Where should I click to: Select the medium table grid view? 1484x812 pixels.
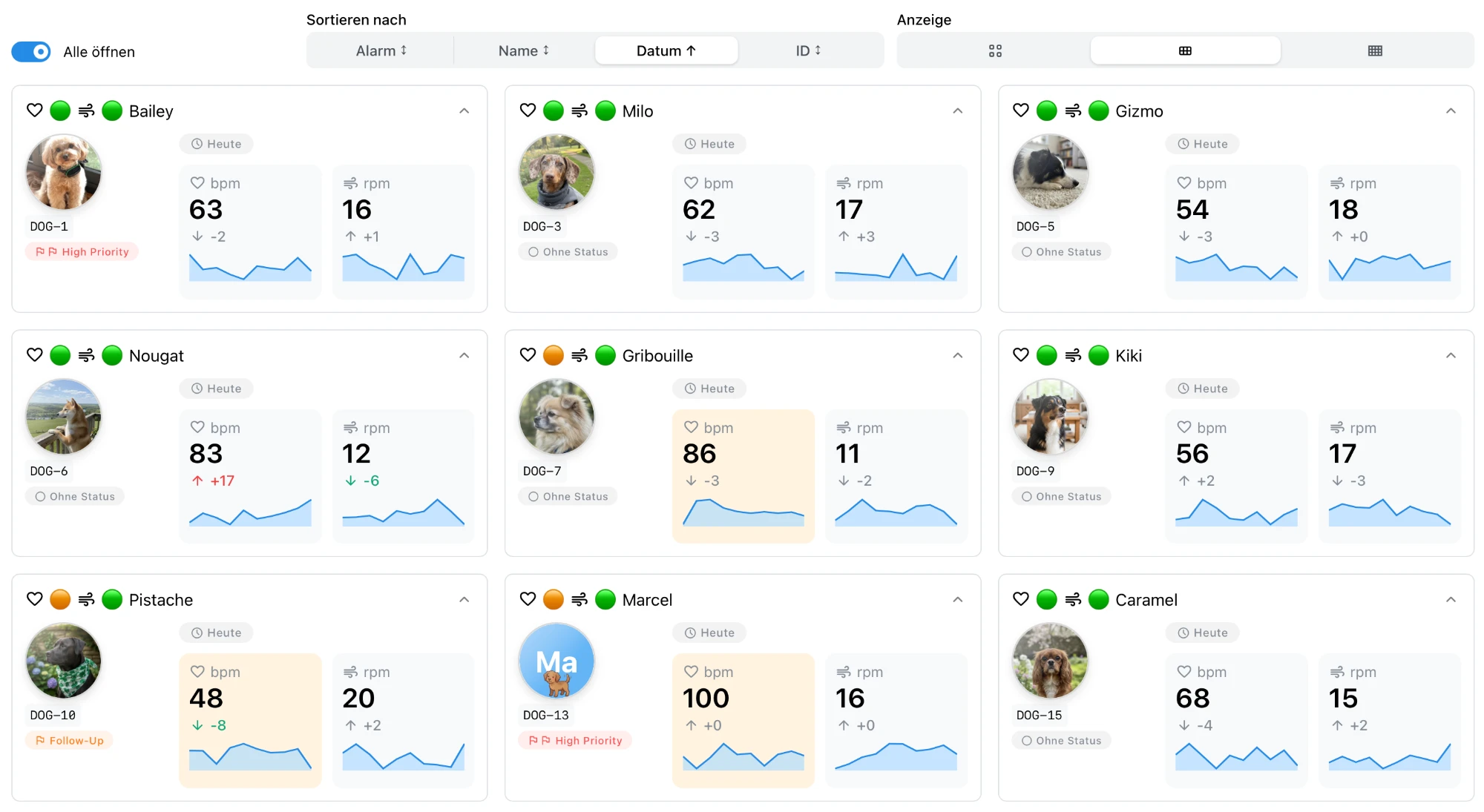1185,50
